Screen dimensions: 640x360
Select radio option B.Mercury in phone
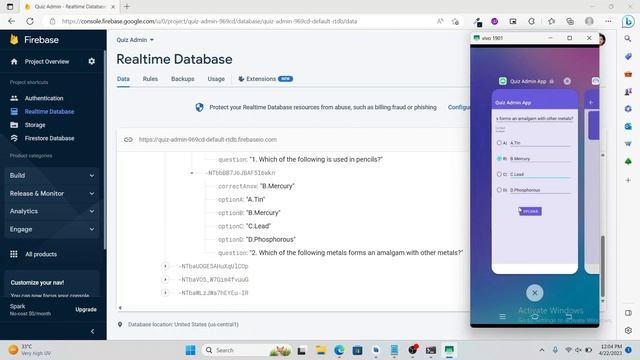coord(499,158)
